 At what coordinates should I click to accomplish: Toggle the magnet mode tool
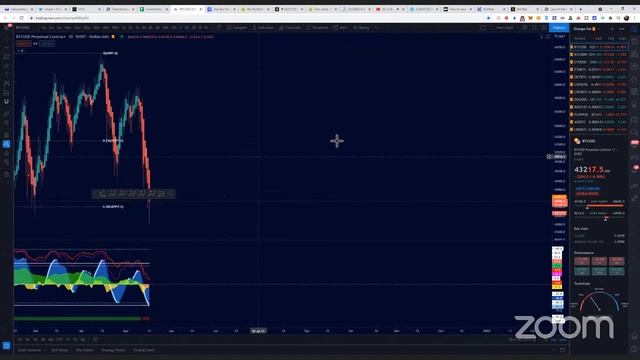coord(6,102)
